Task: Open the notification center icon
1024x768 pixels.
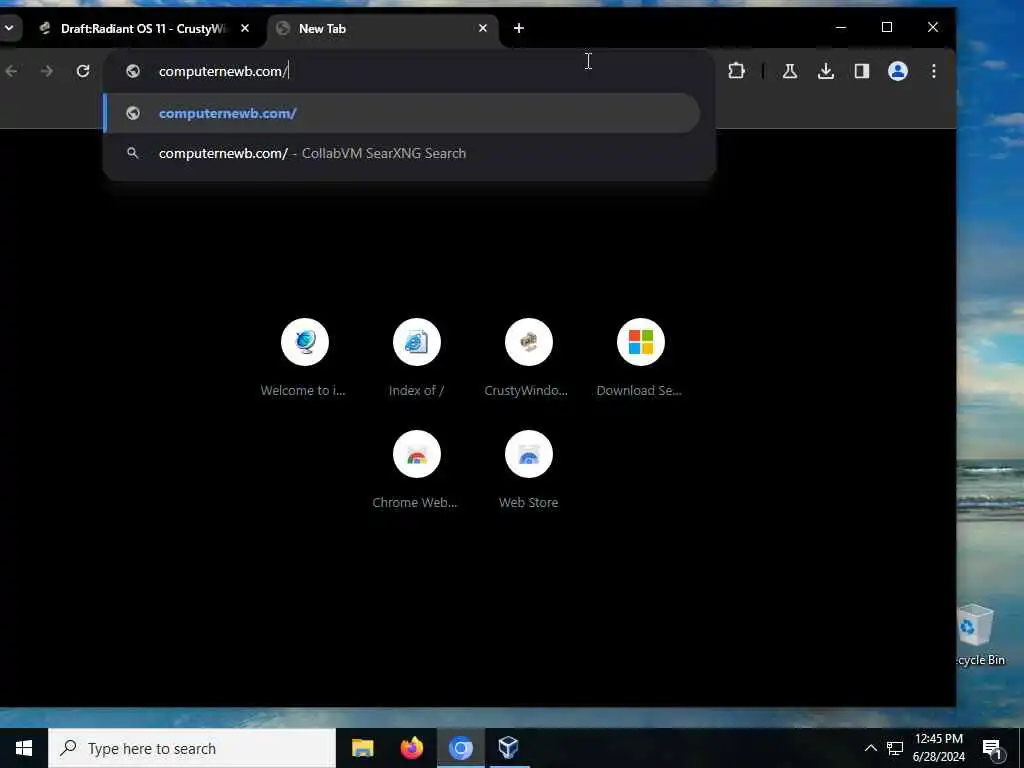Action: click(992, 748)
